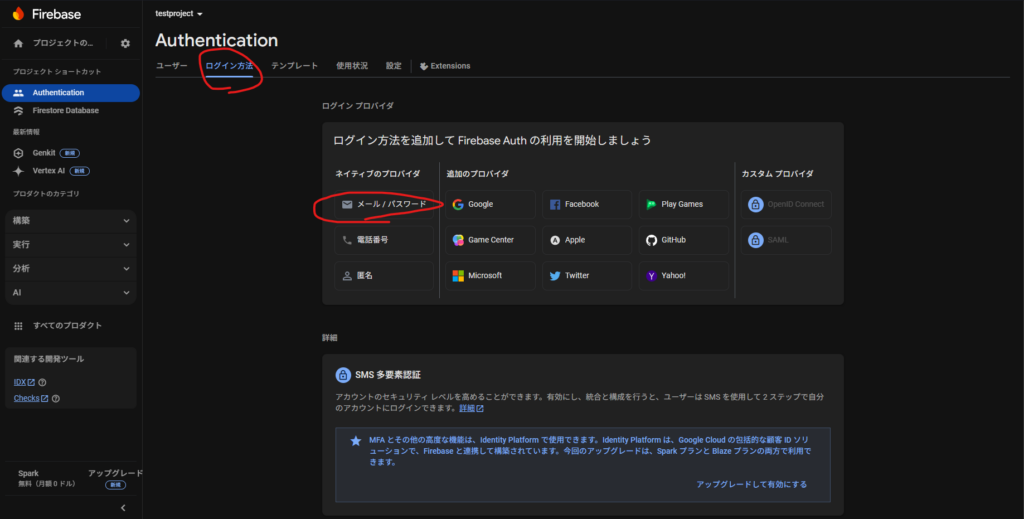Switch to the 使用状況 tab
Screen dimensions: 1024x519
pos(352,66)
